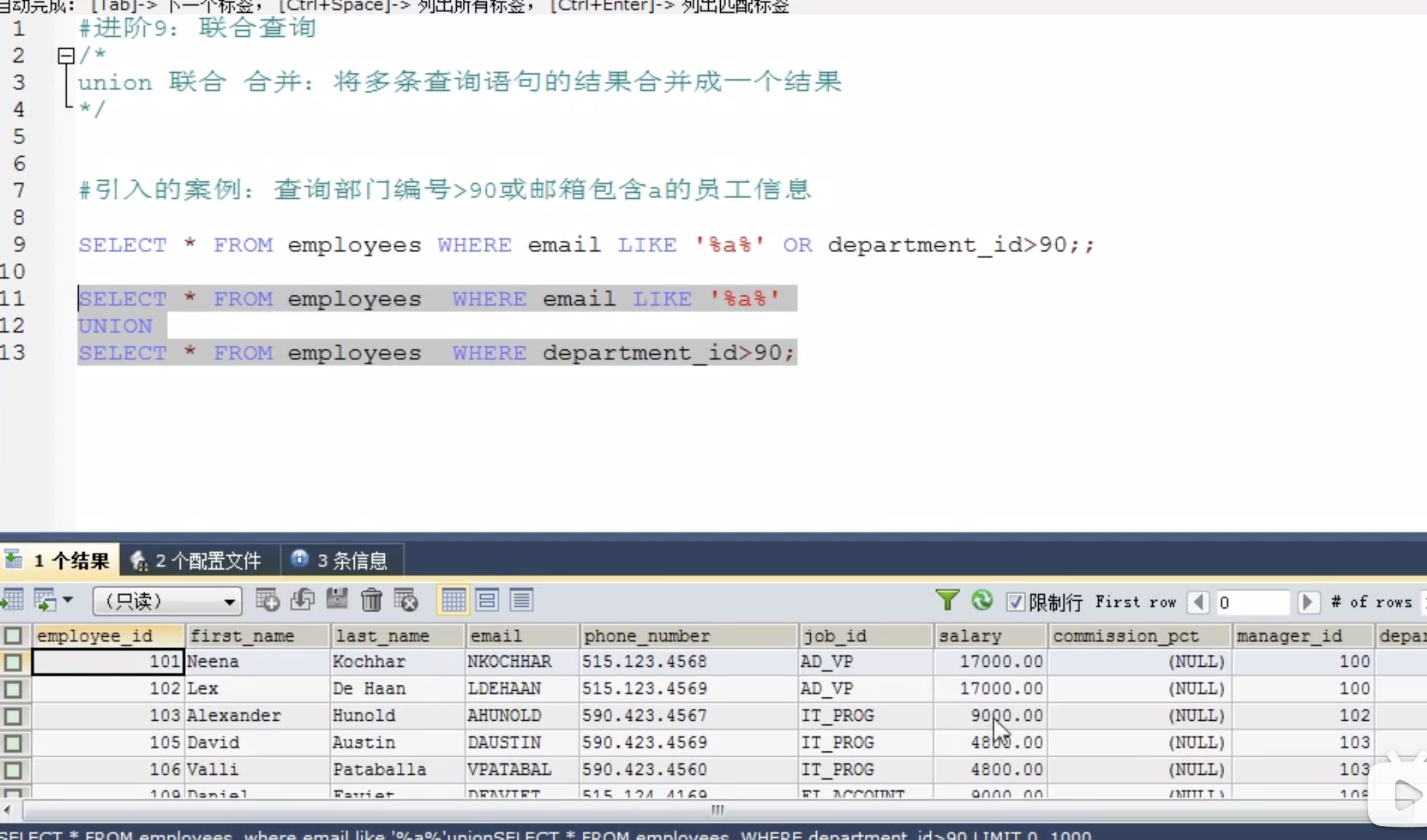
Task: Select the cell with employee_id 101
Action: [109, 662]
